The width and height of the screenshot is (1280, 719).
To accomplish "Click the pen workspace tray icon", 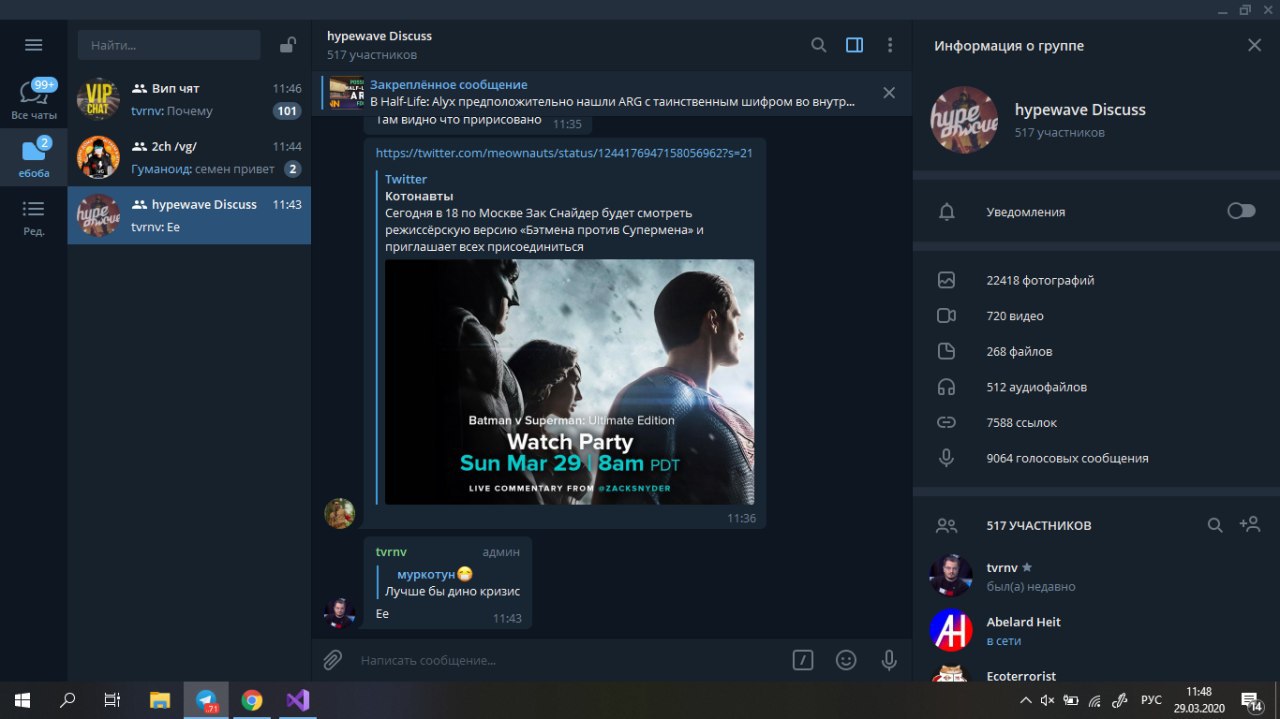I will point(1120,700).
